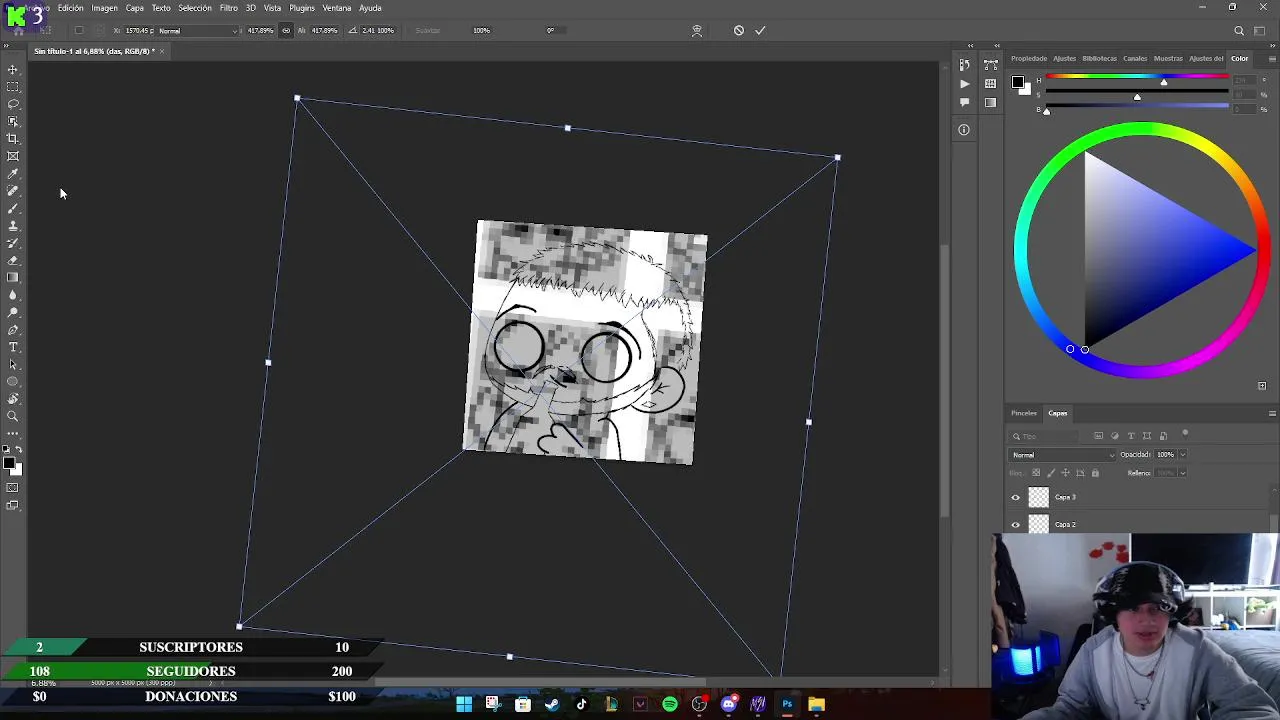Switch to the Bibliotecas tab
Viewport: 1280px width, 720px height.
(x=1100, y=58)
